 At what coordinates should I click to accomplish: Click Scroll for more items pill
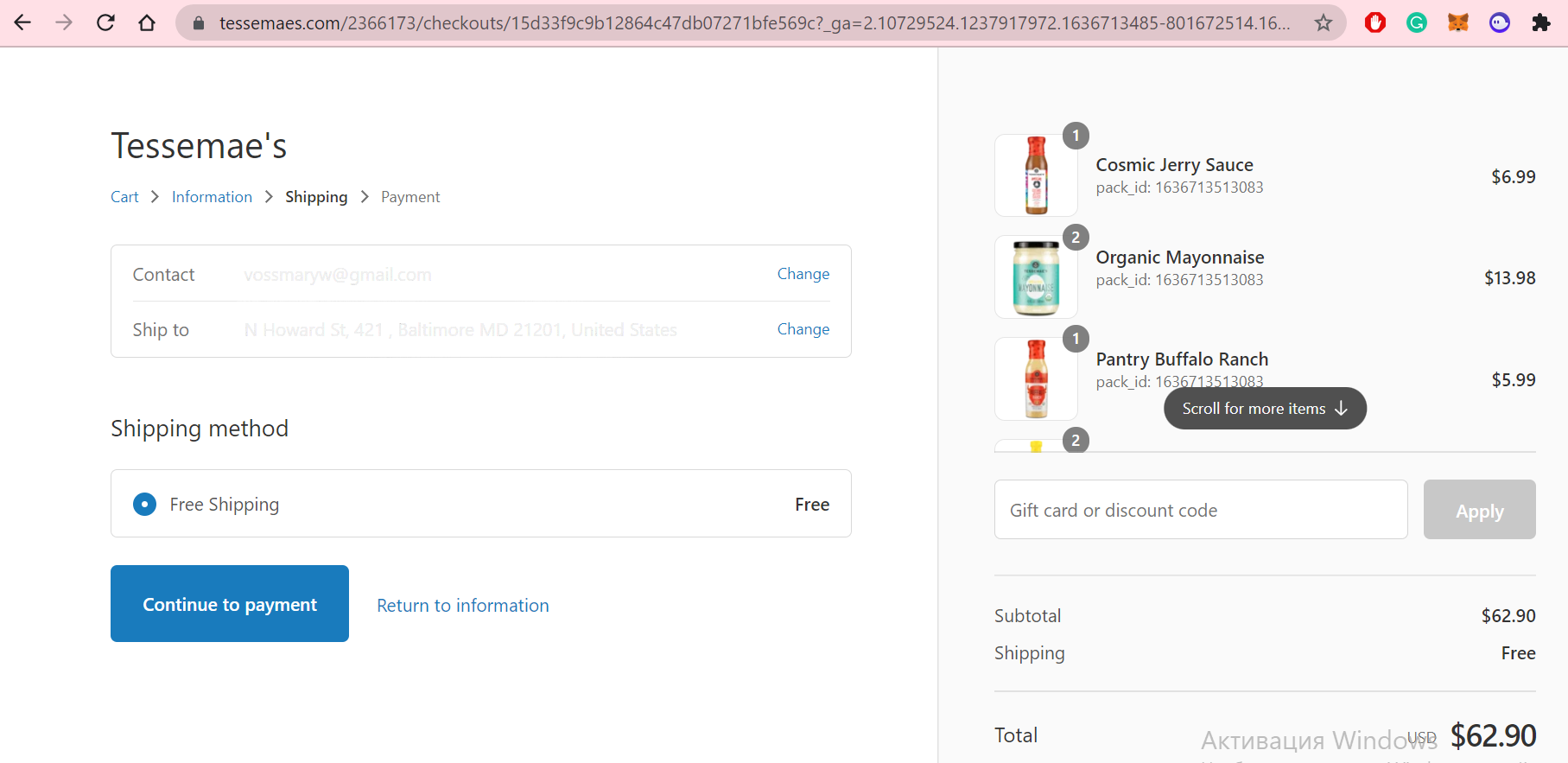1265,409
